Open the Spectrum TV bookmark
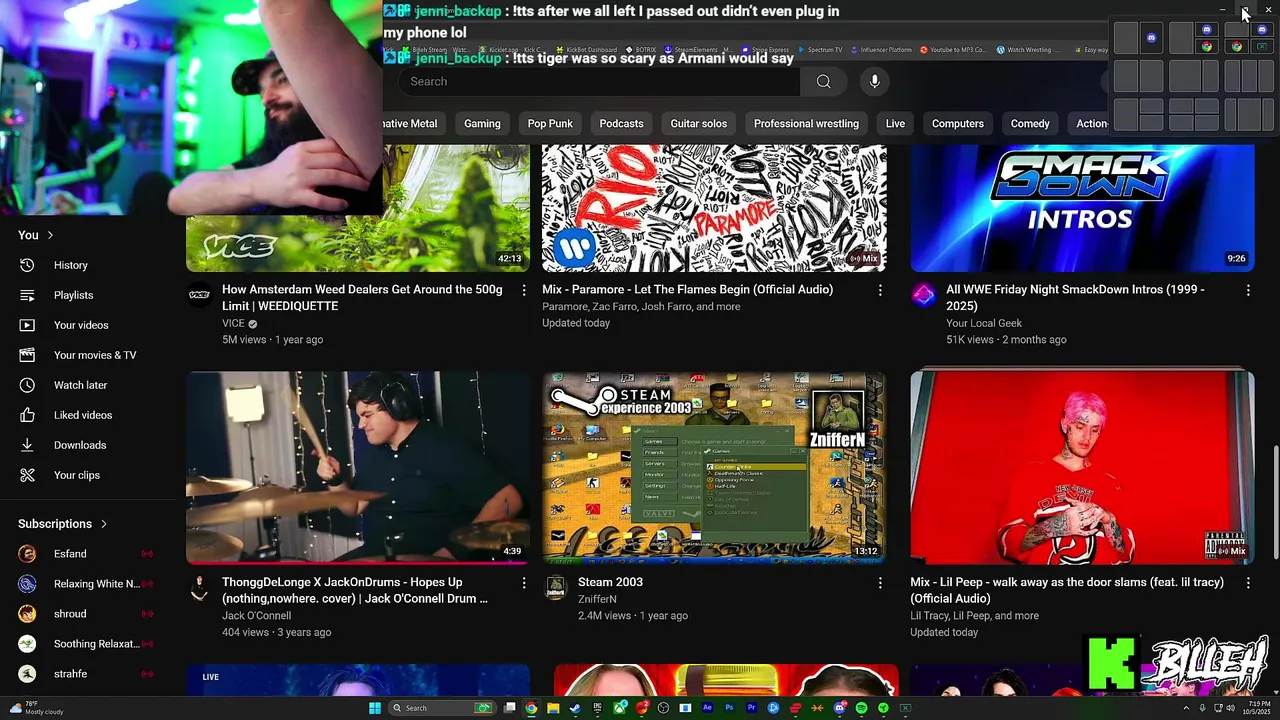 (x=820, y=50)
